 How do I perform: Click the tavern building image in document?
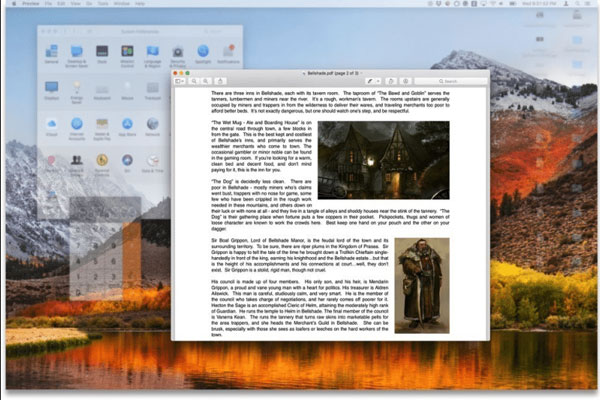[x=384, y=161]
